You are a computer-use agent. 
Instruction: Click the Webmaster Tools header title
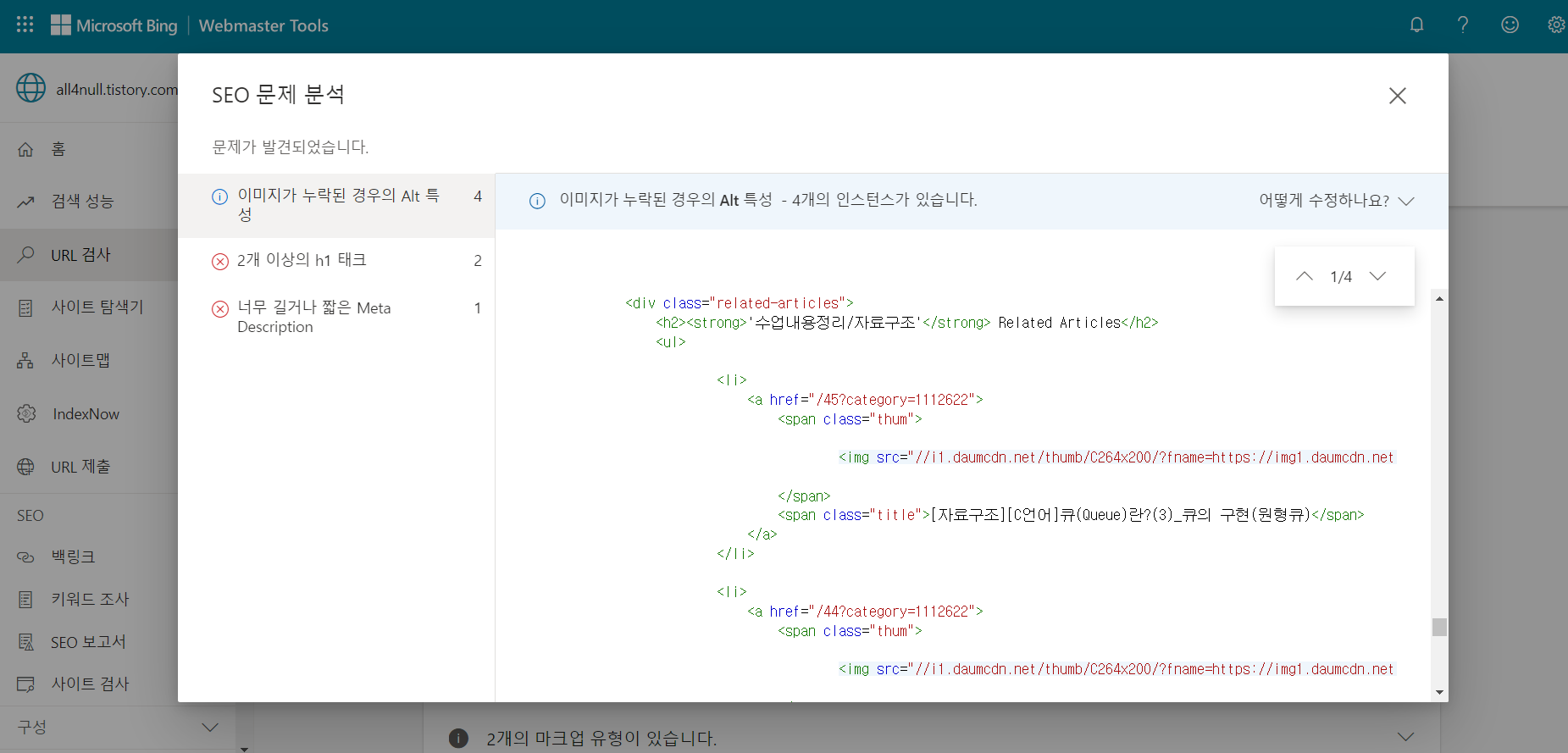(263, 25)
